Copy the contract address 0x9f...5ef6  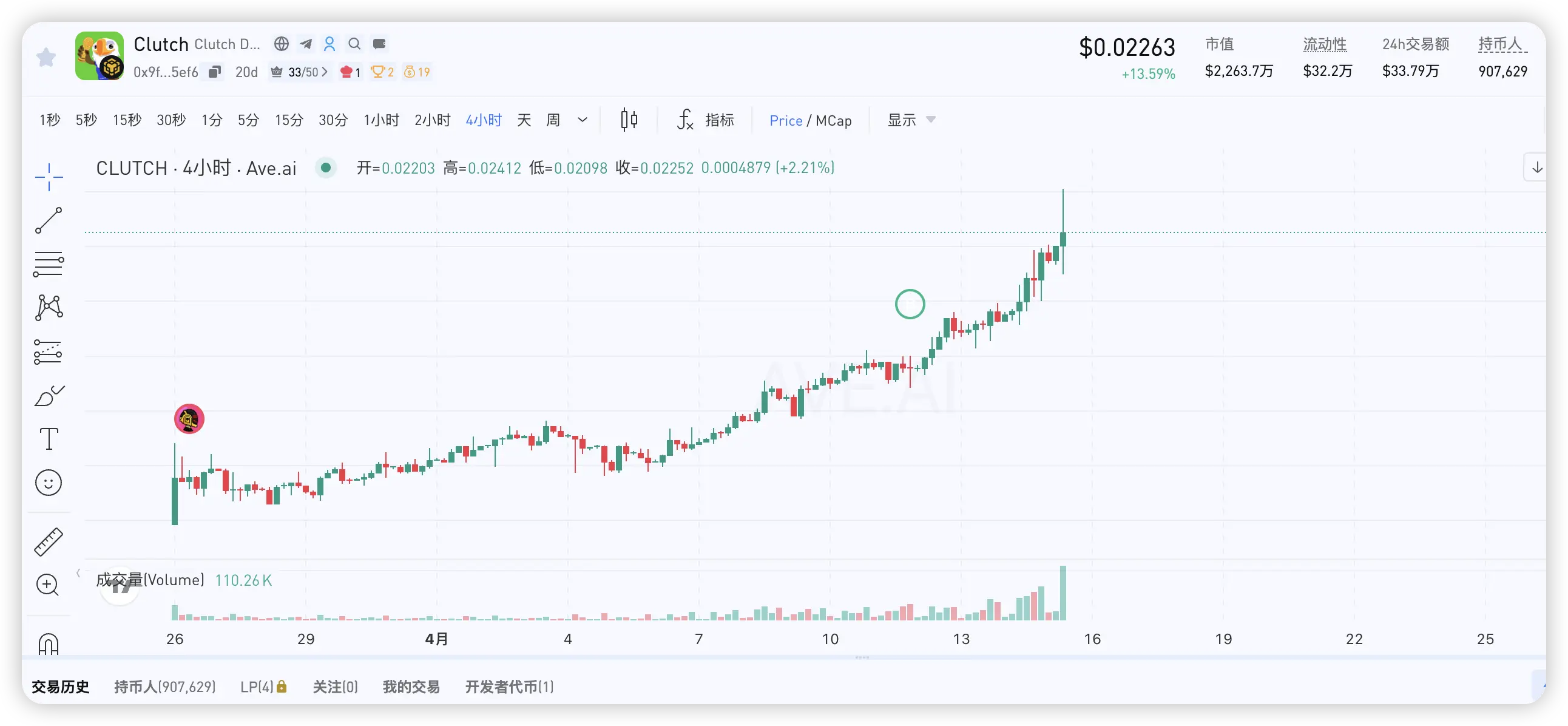(214, 72)
